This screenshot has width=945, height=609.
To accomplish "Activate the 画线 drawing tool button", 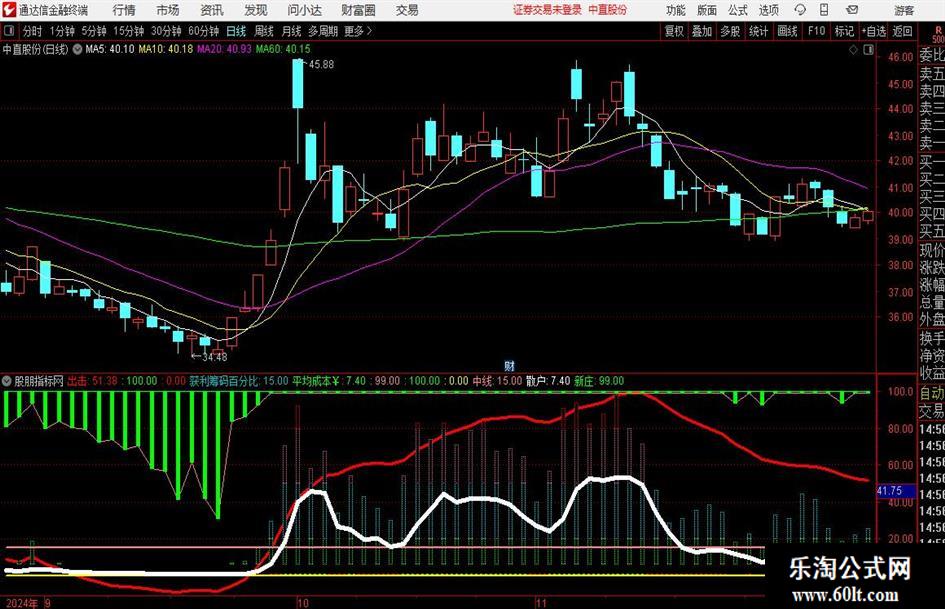I will (x=788, y=31).
